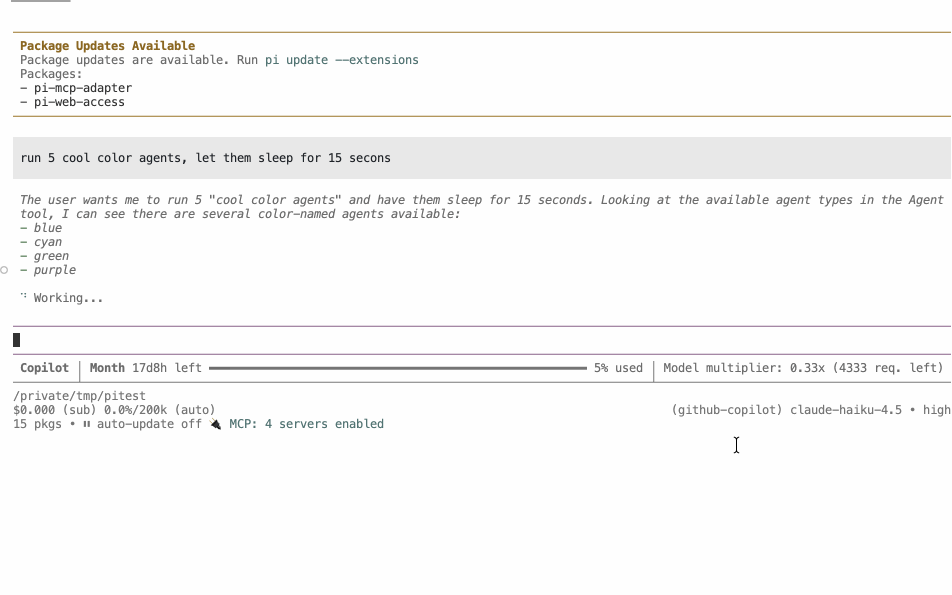Click the monthly usage progress bar
This screenshot has width=952, height=595.
[398, 368]
